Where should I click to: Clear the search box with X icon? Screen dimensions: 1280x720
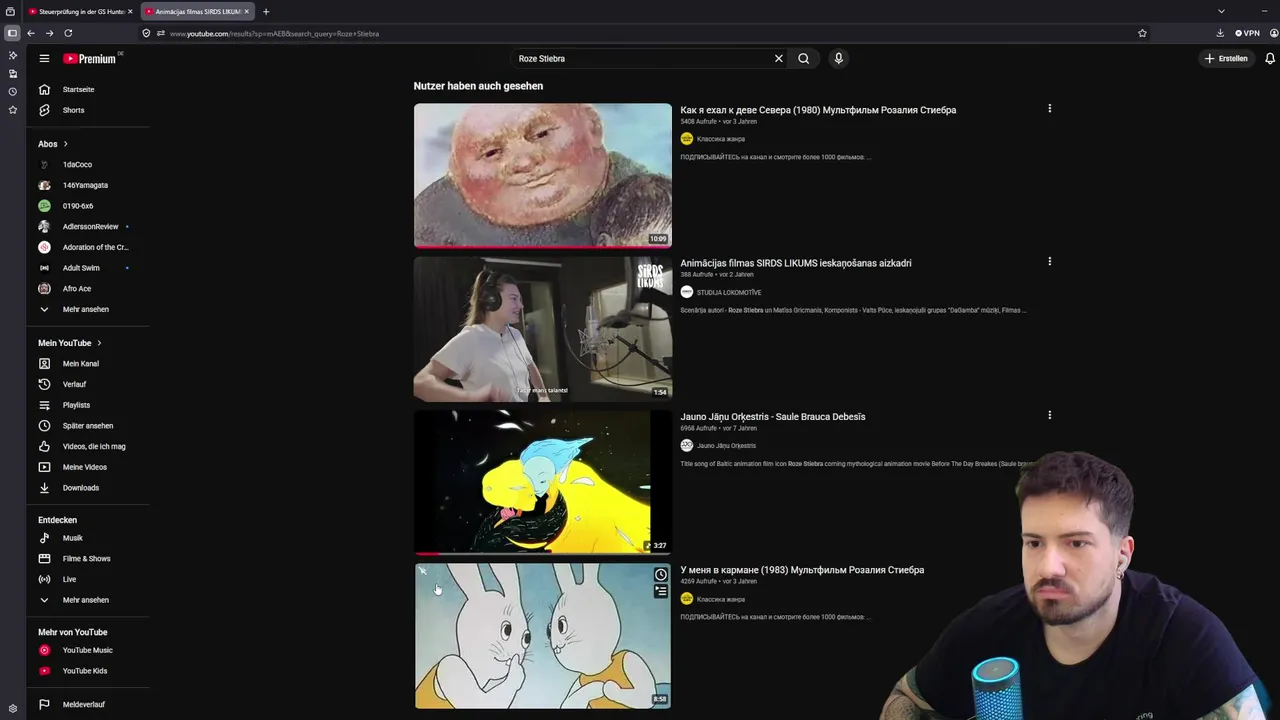click(779, 58)
